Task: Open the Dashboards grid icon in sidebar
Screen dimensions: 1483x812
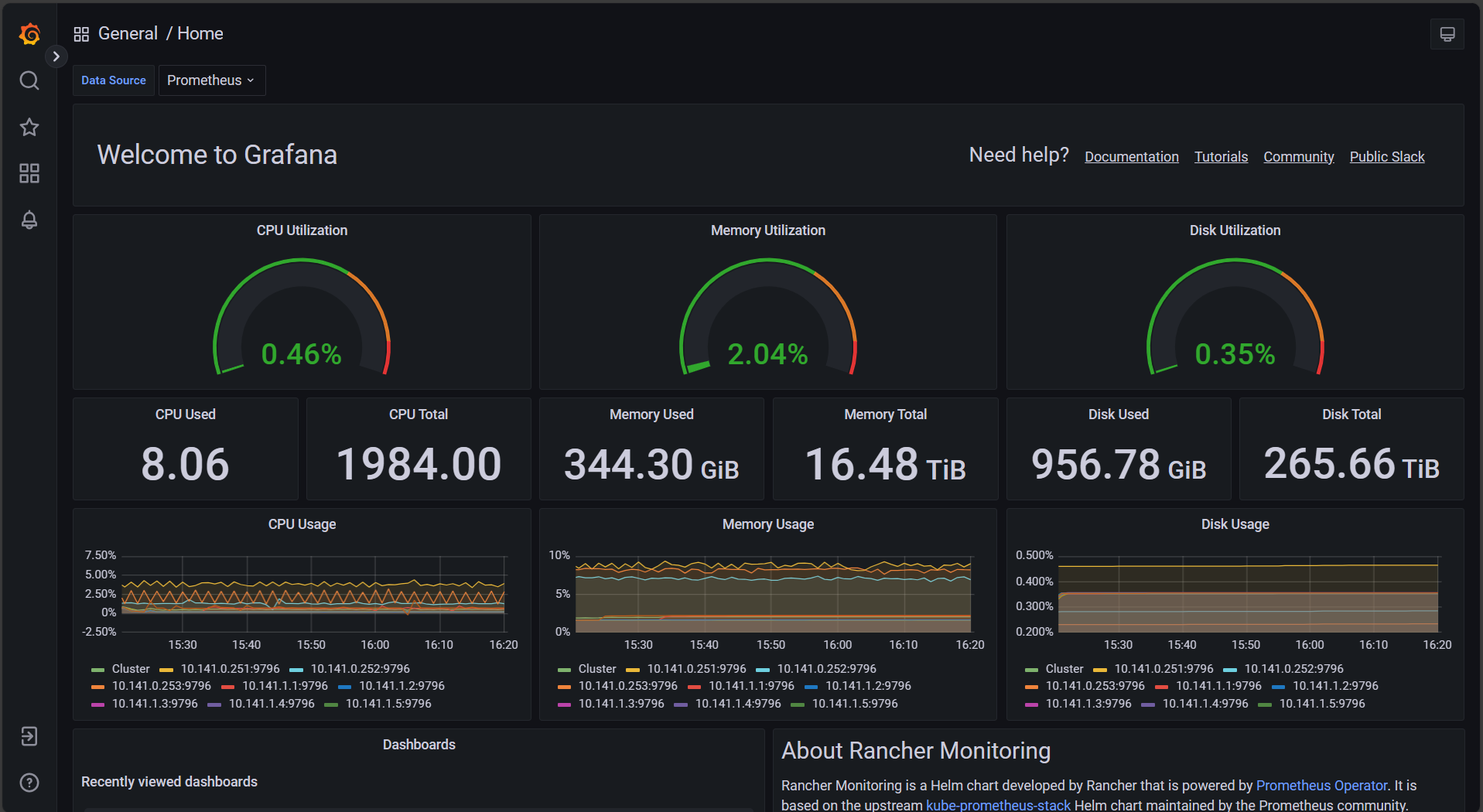Action: pos(29,173)
